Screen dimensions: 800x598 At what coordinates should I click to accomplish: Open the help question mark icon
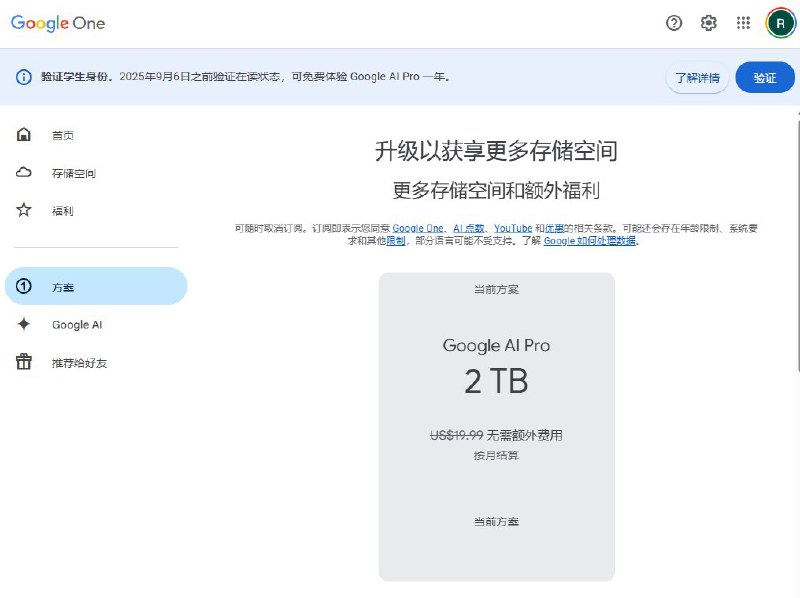point(674,23)
